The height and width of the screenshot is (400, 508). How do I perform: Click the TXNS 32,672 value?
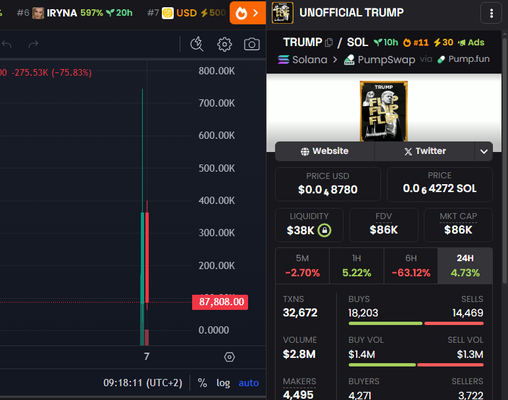coord(300,313)
